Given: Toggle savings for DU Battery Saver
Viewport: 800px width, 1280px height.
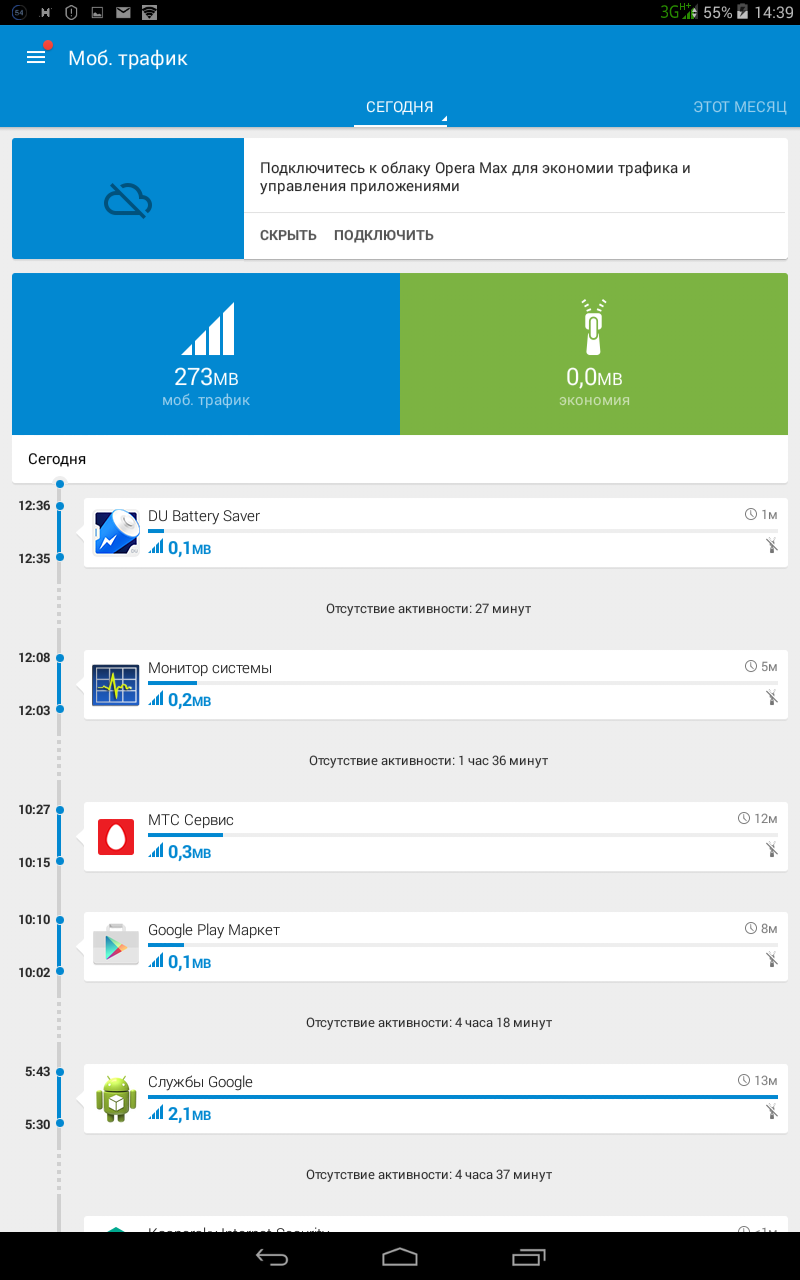Looking at the screenshot, I should click(x=771, y=546).
